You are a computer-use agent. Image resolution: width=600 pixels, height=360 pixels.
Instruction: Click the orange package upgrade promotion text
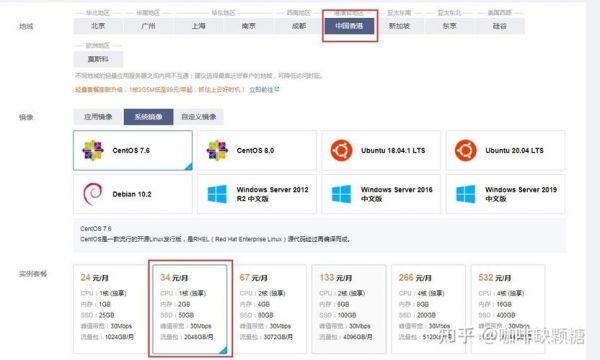160,90
